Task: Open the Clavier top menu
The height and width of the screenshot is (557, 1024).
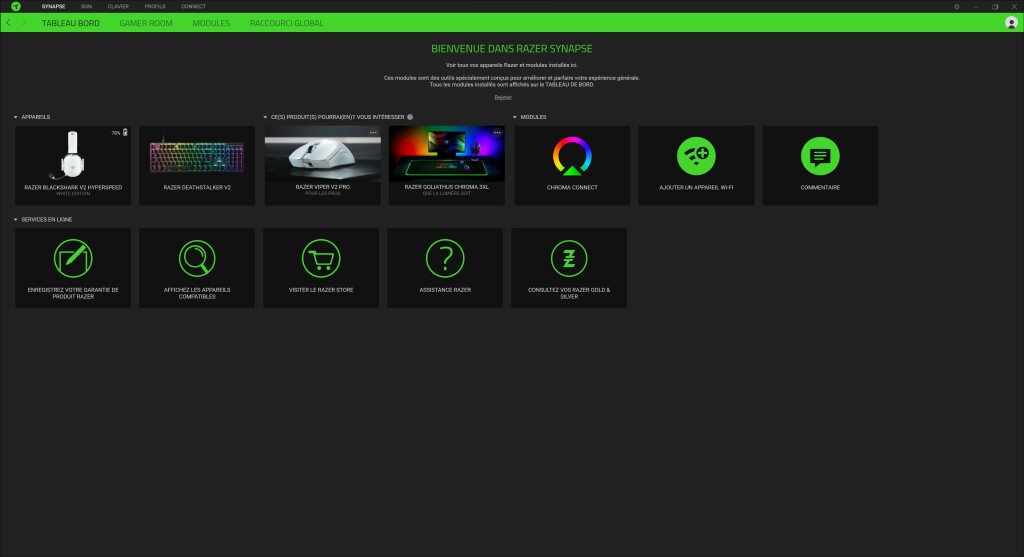Action: tap(118, 7)
